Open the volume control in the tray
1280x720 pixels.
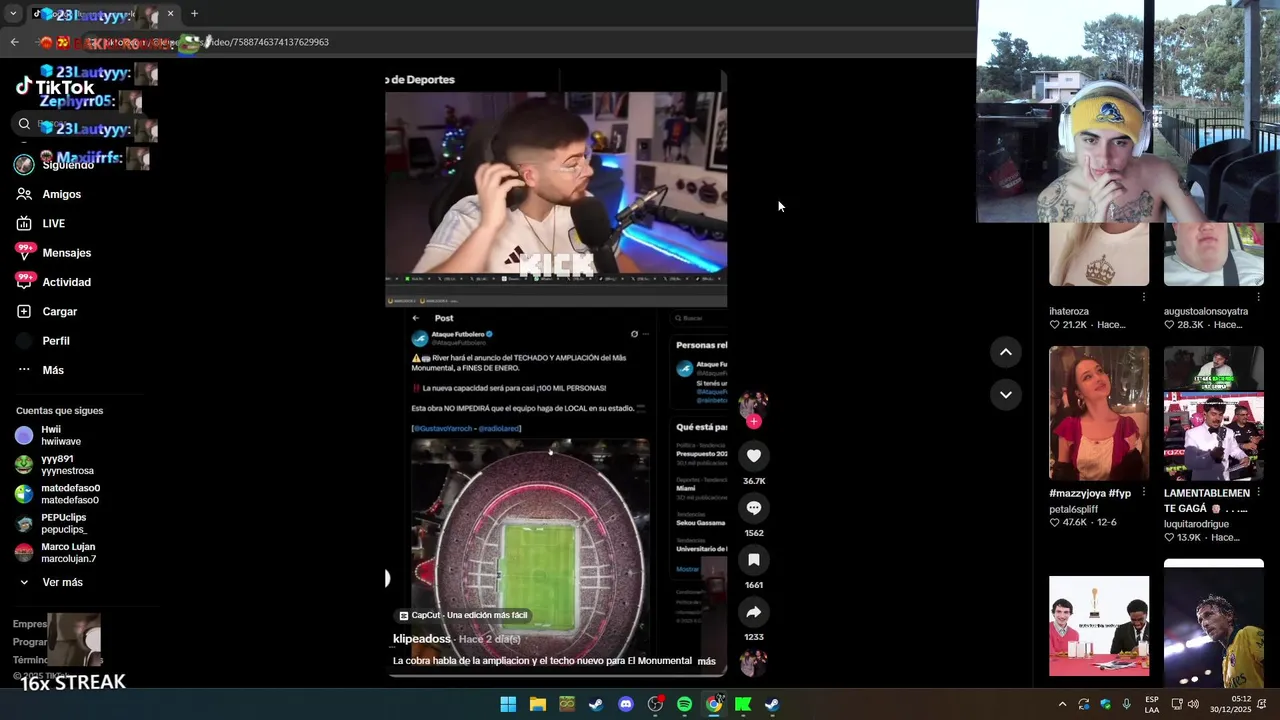[x=1193, y=704]
